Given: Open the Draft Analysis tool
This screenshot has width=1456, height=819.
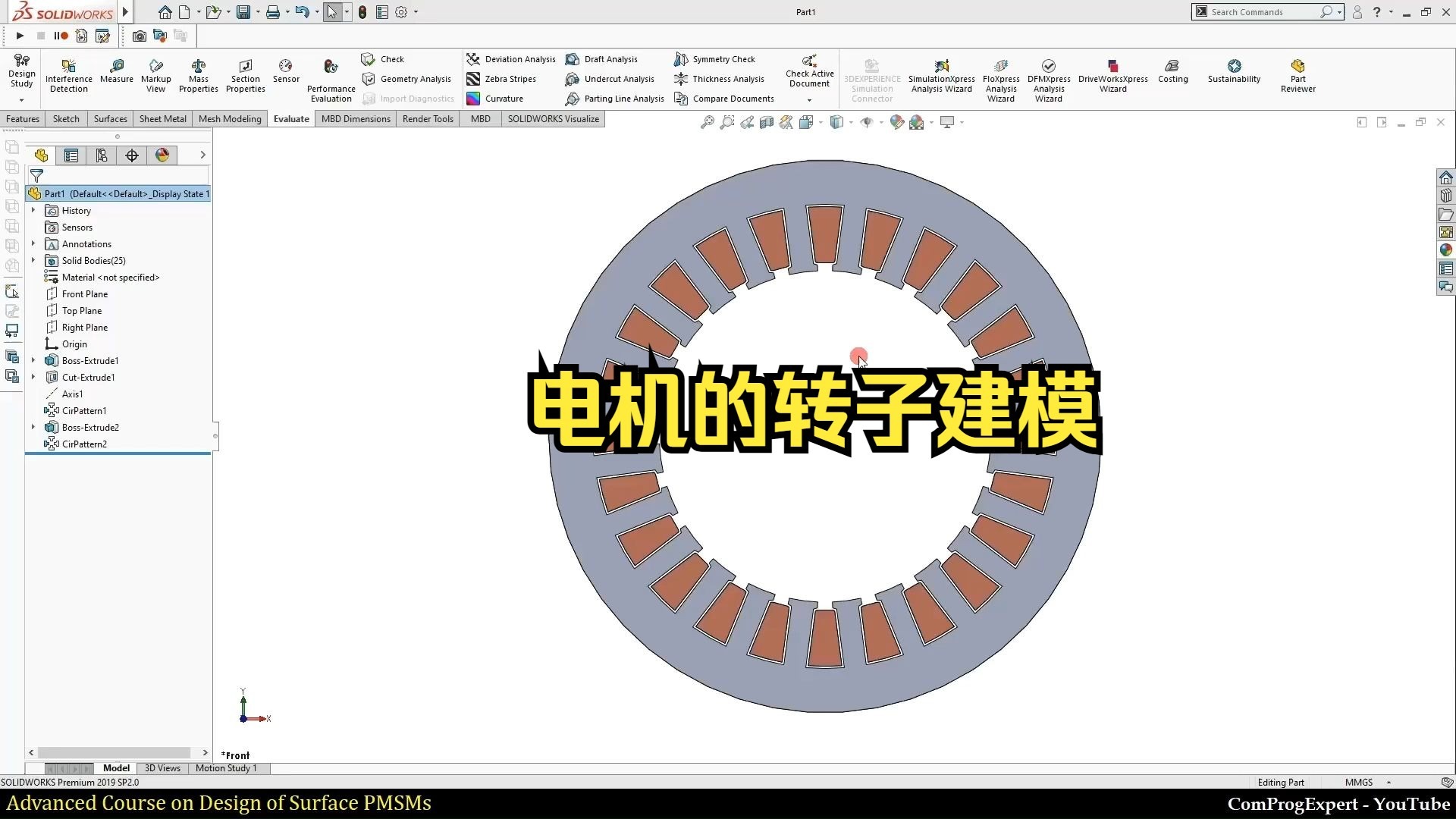Looking at the screenshot, I should click(603, 59).
